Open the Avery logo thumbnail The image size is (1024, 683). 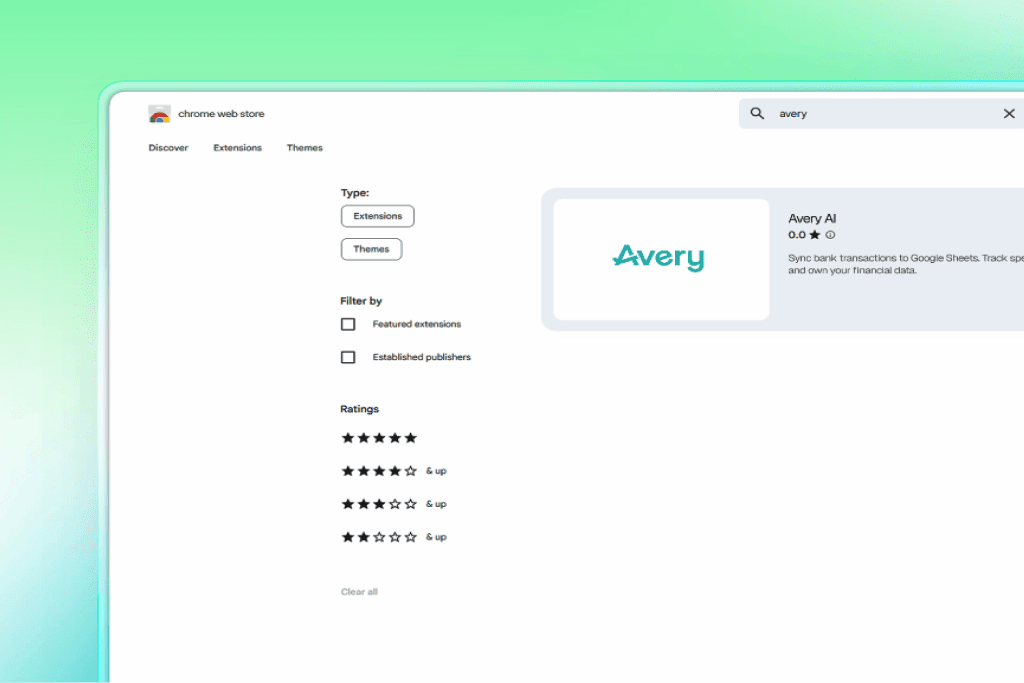pos(661,259)
